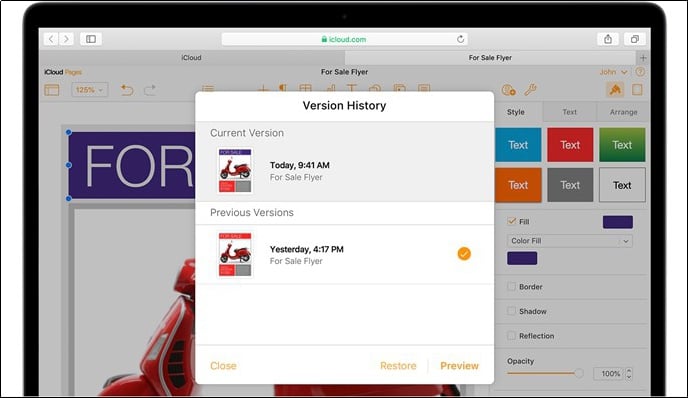Viewport: 688px width, 398px height.
Task: Enable the Border checkbox
Action: (x=511, y=287)
